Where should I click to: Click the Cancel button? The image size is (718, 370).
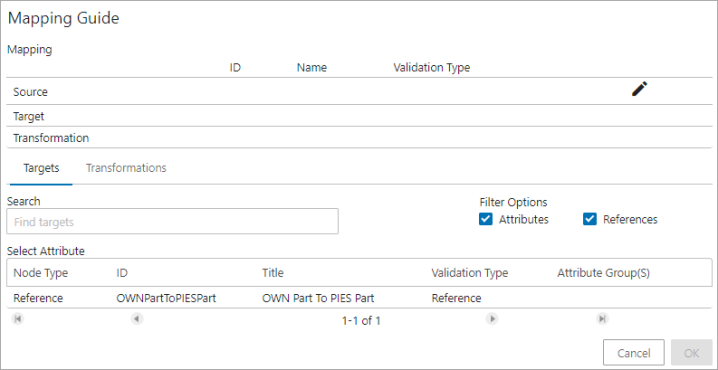click(634, 353)
